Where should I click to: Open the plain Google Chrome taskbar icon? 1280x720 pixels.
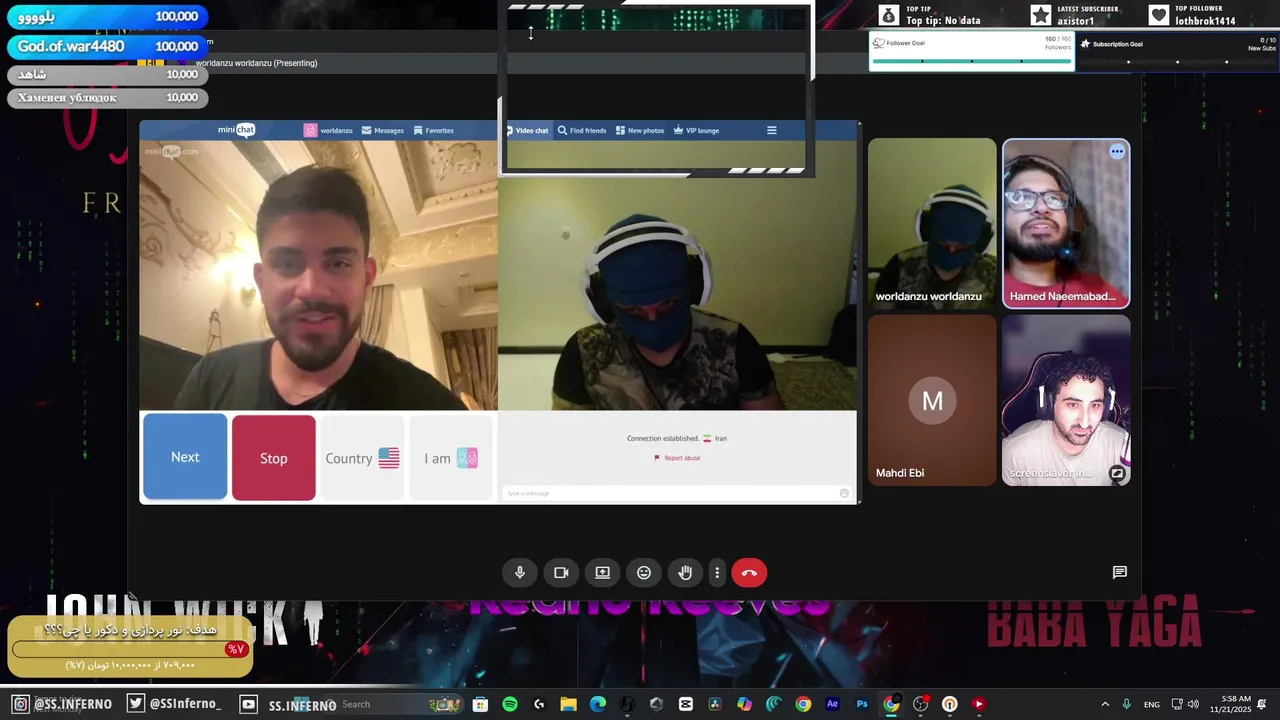(803, 704)
